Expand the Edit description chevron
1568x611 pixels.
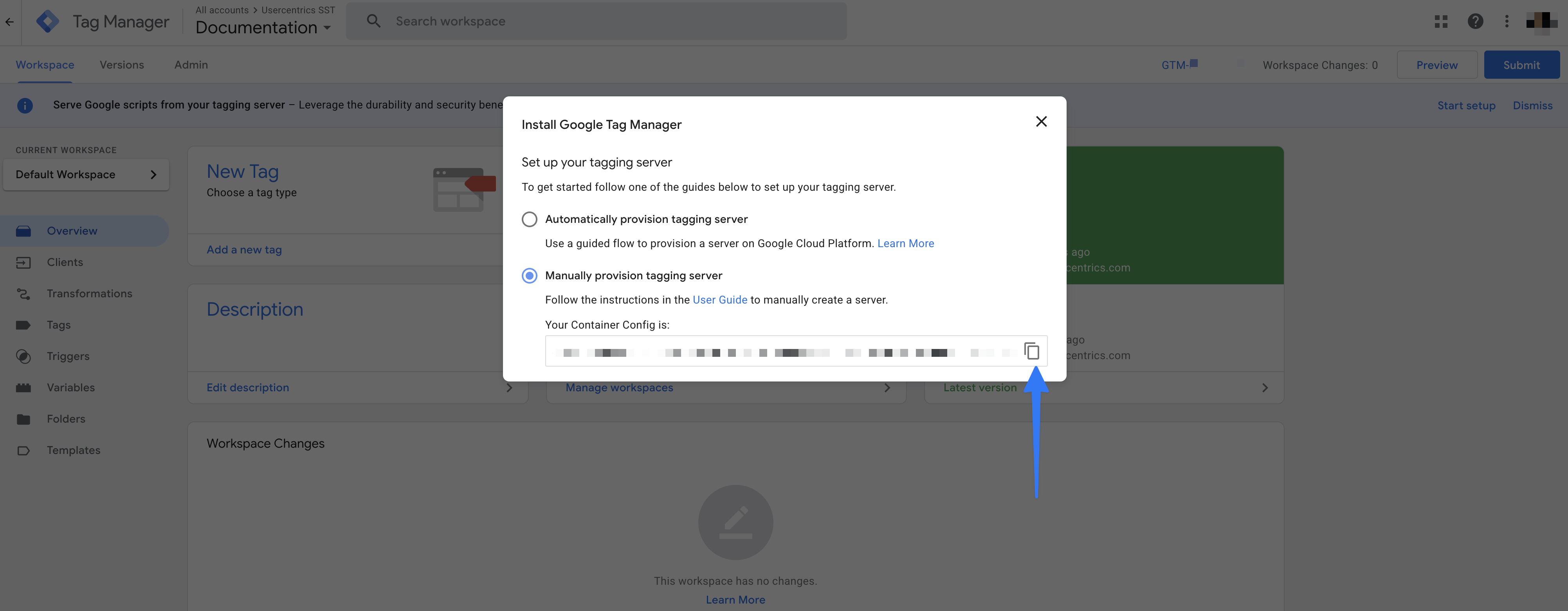[510, 387]
